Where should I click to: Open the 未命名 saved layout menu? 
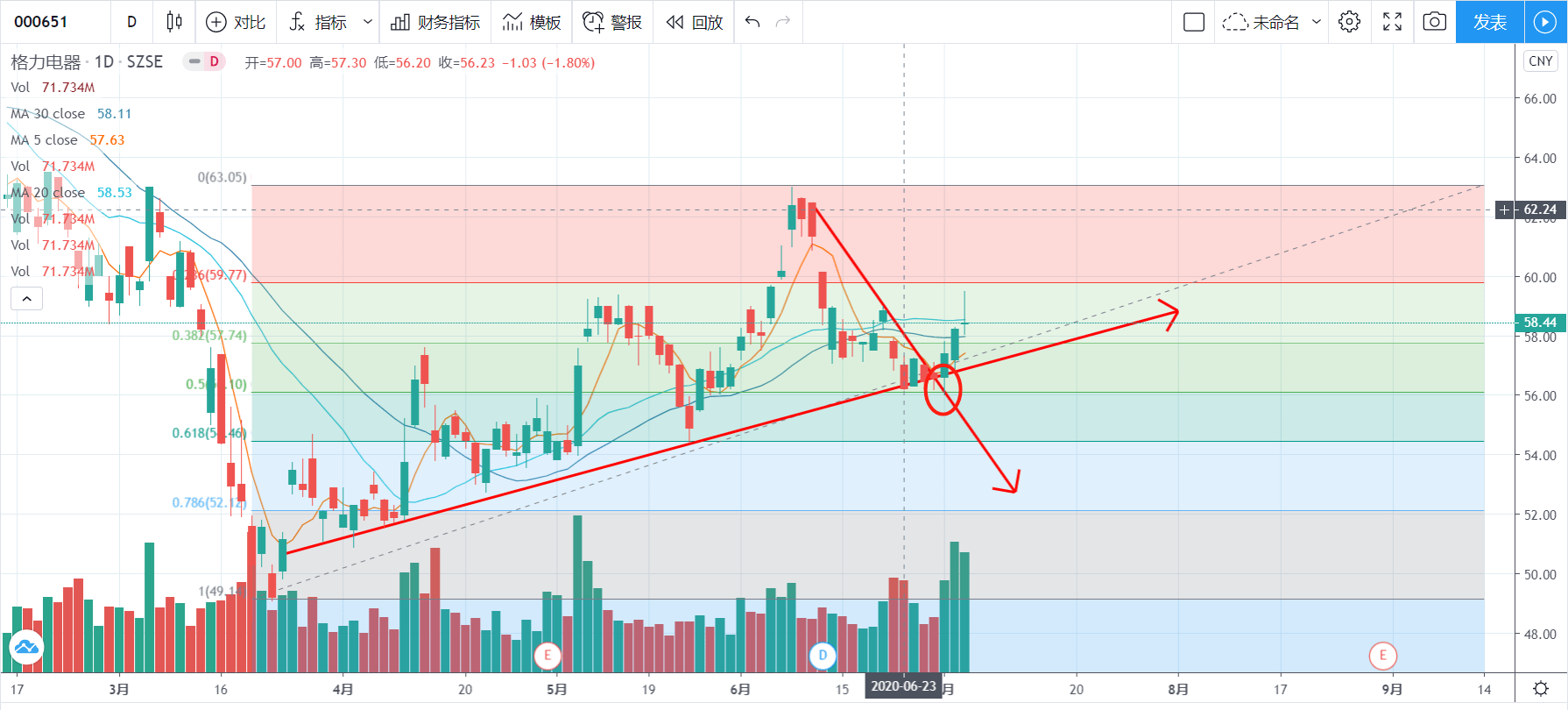point(1271,22)
